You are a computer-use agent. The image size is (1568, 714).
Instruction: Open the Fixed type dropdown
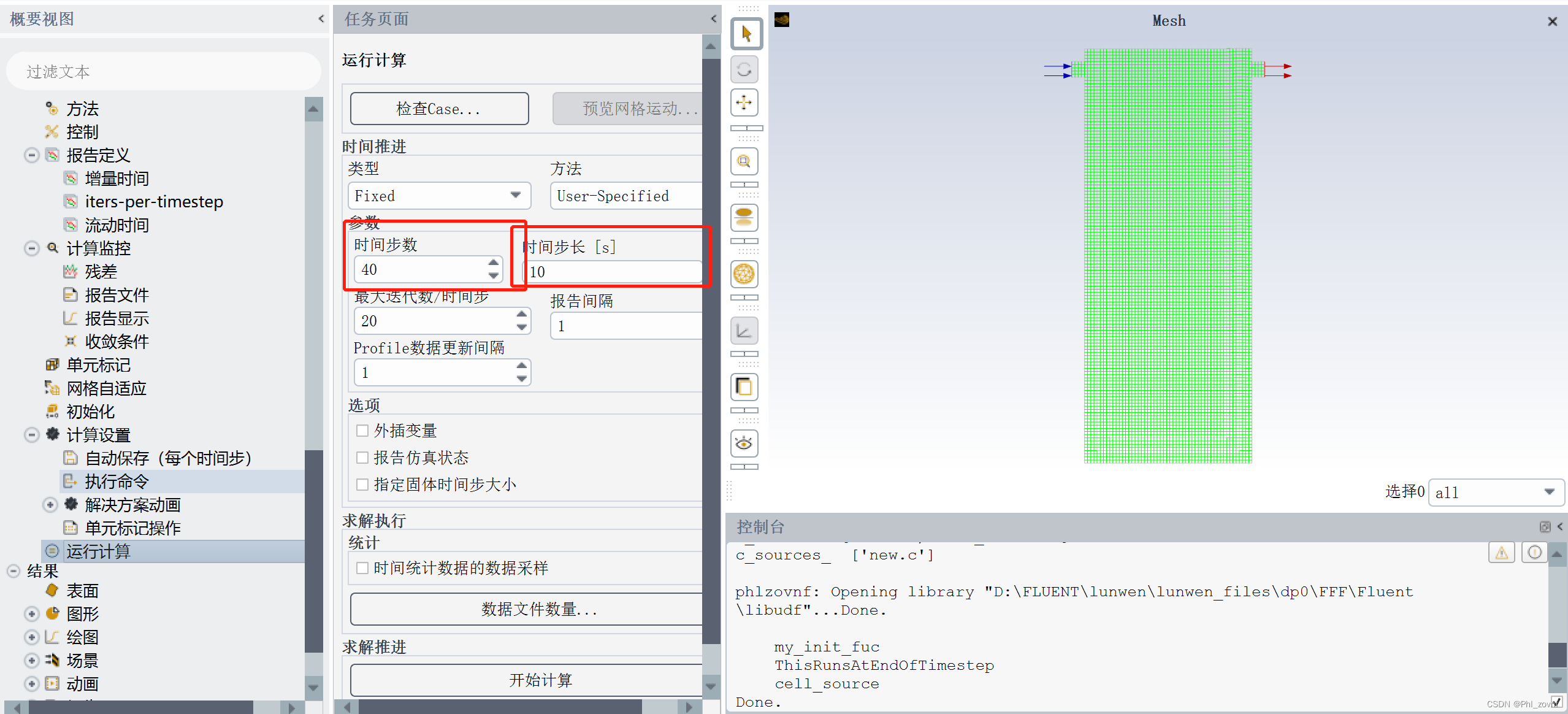[438, 196]
